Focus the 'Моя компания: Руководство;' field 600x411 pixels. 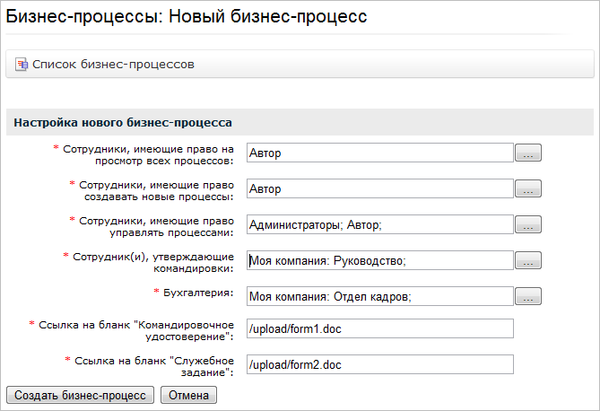pos(378,260)
